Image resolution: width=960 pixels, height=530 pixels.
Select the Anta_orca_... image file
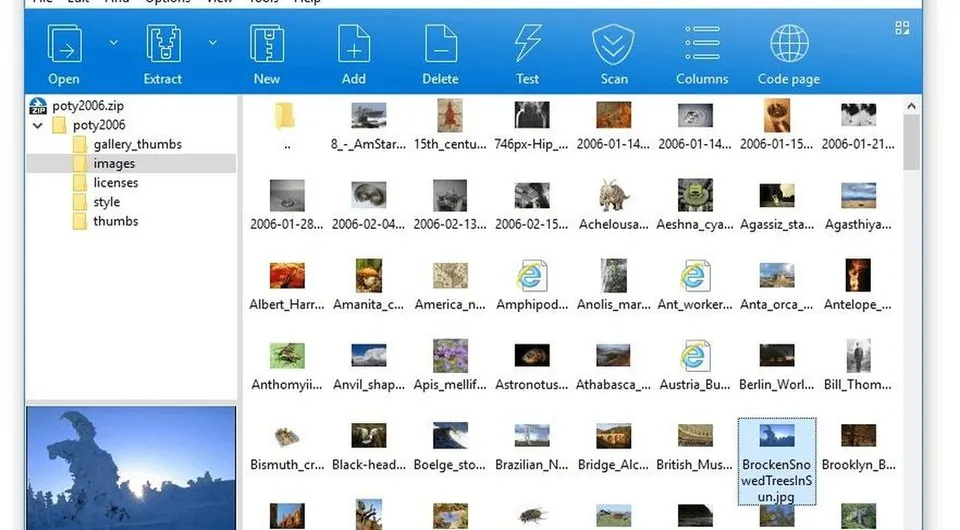[776, 286]
